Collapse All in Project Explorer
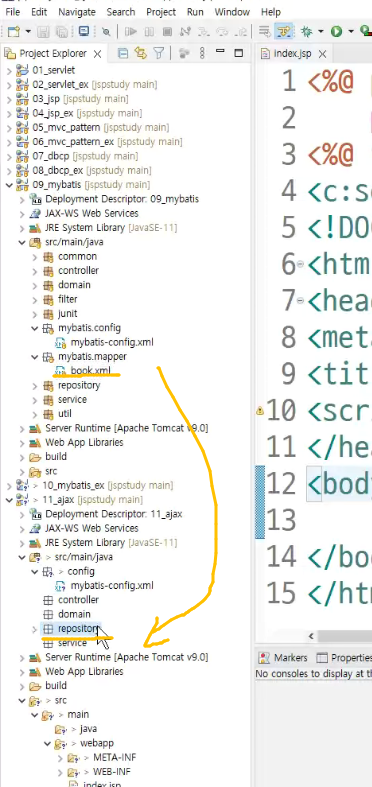372x787 pixels. (122, 53)
